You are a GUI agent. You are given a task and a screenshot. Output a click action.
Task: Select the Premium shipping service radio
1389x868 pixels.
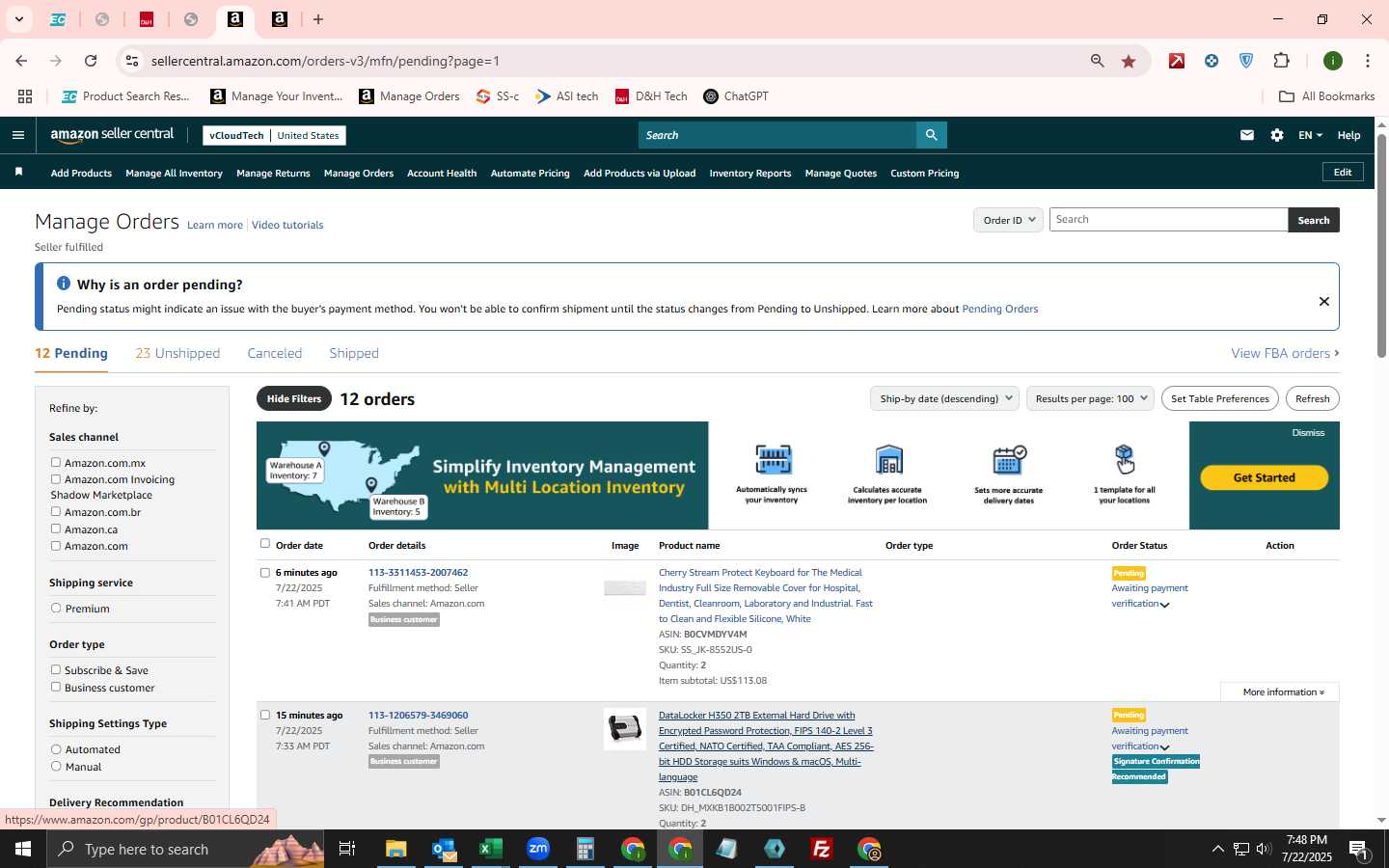click(56, 608)
